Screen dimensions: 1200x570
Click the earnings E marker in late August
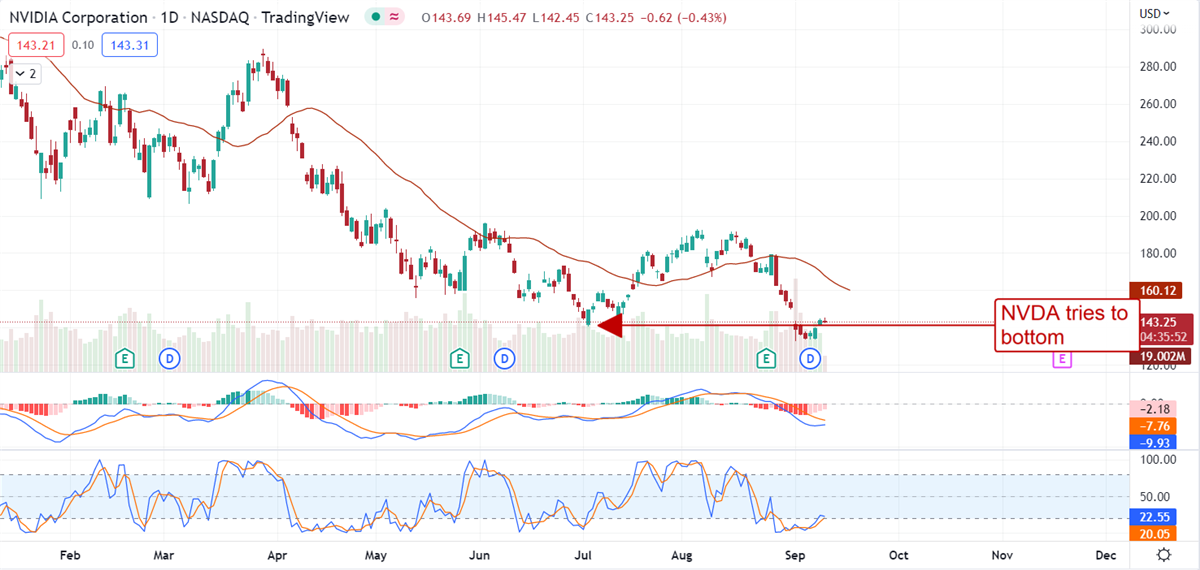point(766,357)
